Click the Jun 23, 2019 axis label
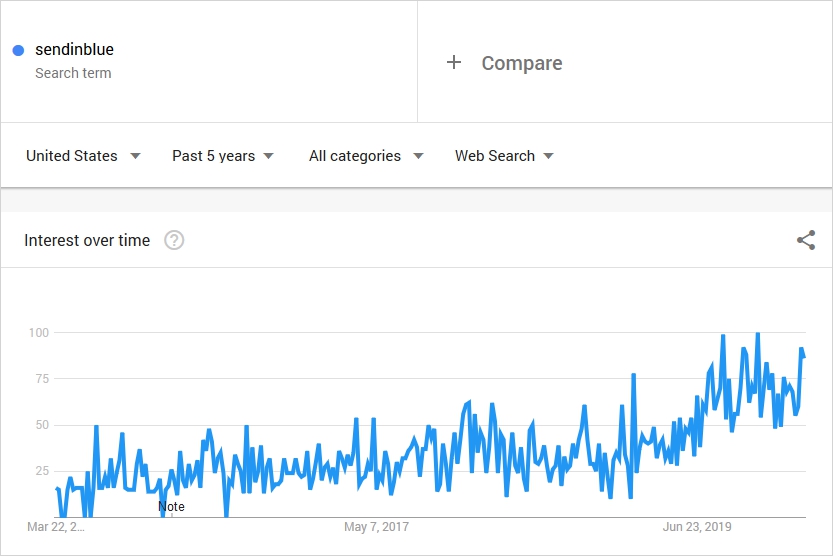The width and height of the screenshot is (833, 556). pyautogui.click(x=698, y=526)
